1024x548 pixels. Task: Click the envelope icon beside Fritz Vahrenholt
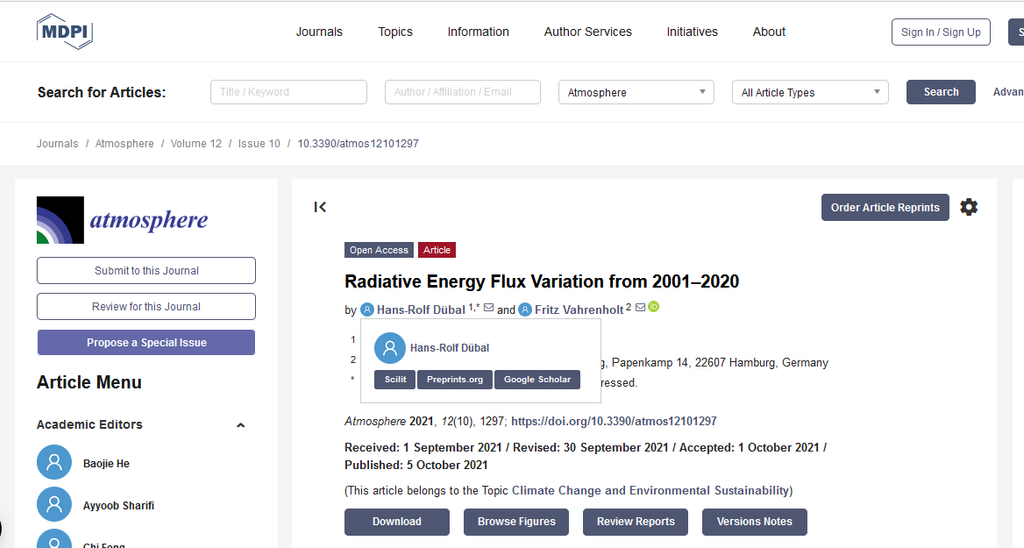tap(640, 308)
